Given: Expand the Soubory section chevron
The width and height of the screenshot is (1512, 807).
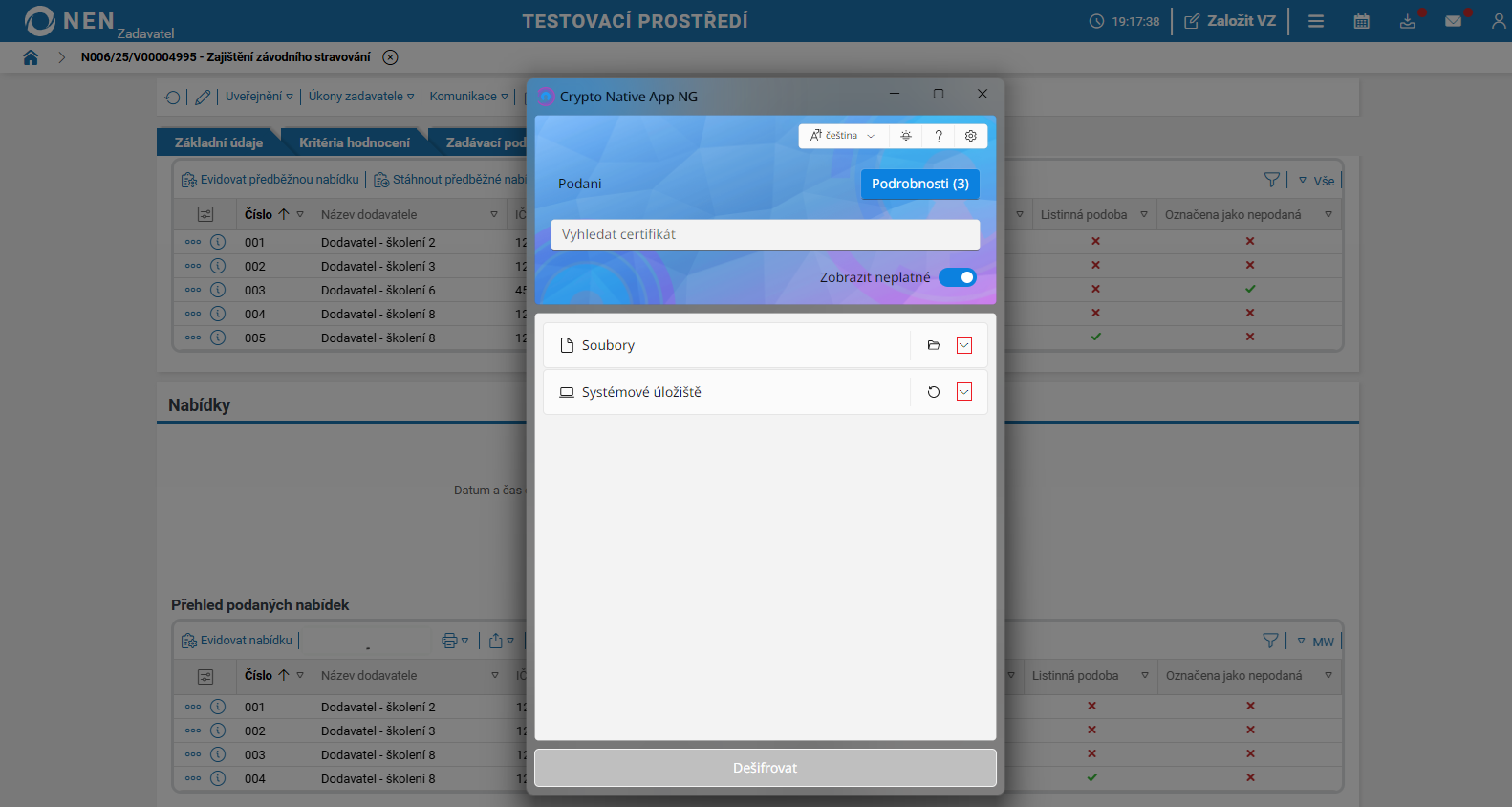Looking at the screenshot, I should 964,345.
